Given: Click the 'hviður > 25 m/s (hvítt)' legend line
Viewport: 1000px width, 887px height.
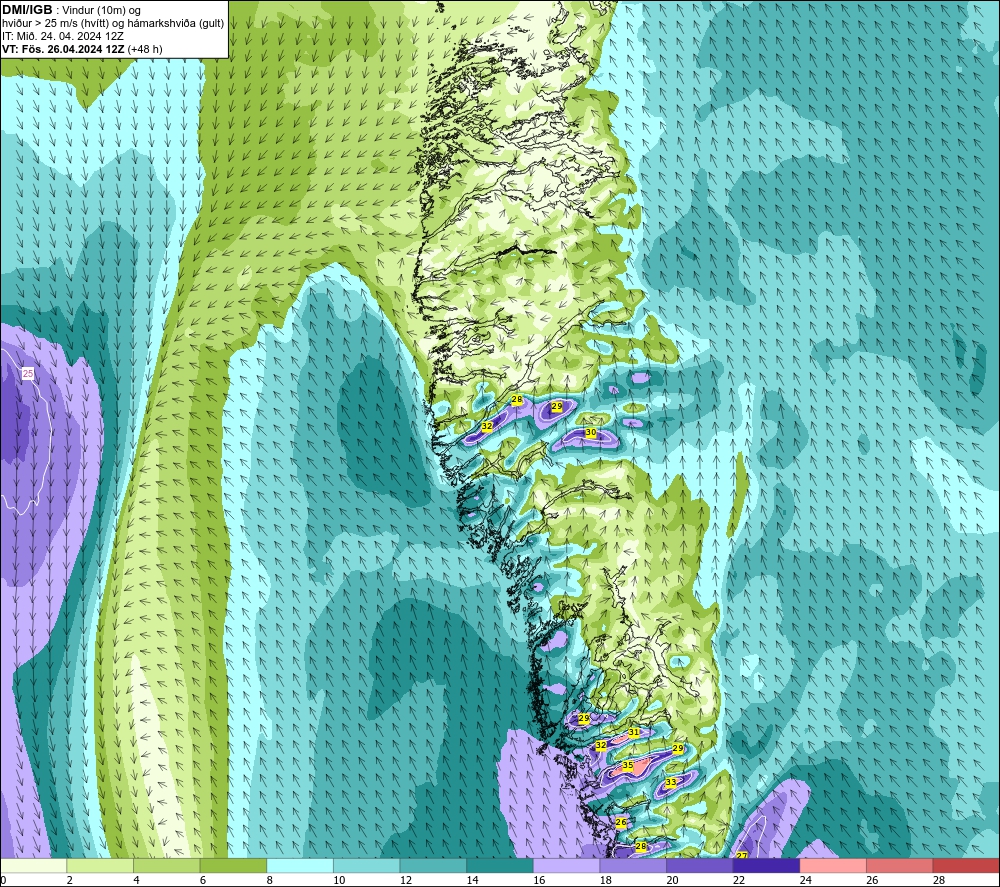Looking at the screenshot, I should coord(54,24).
